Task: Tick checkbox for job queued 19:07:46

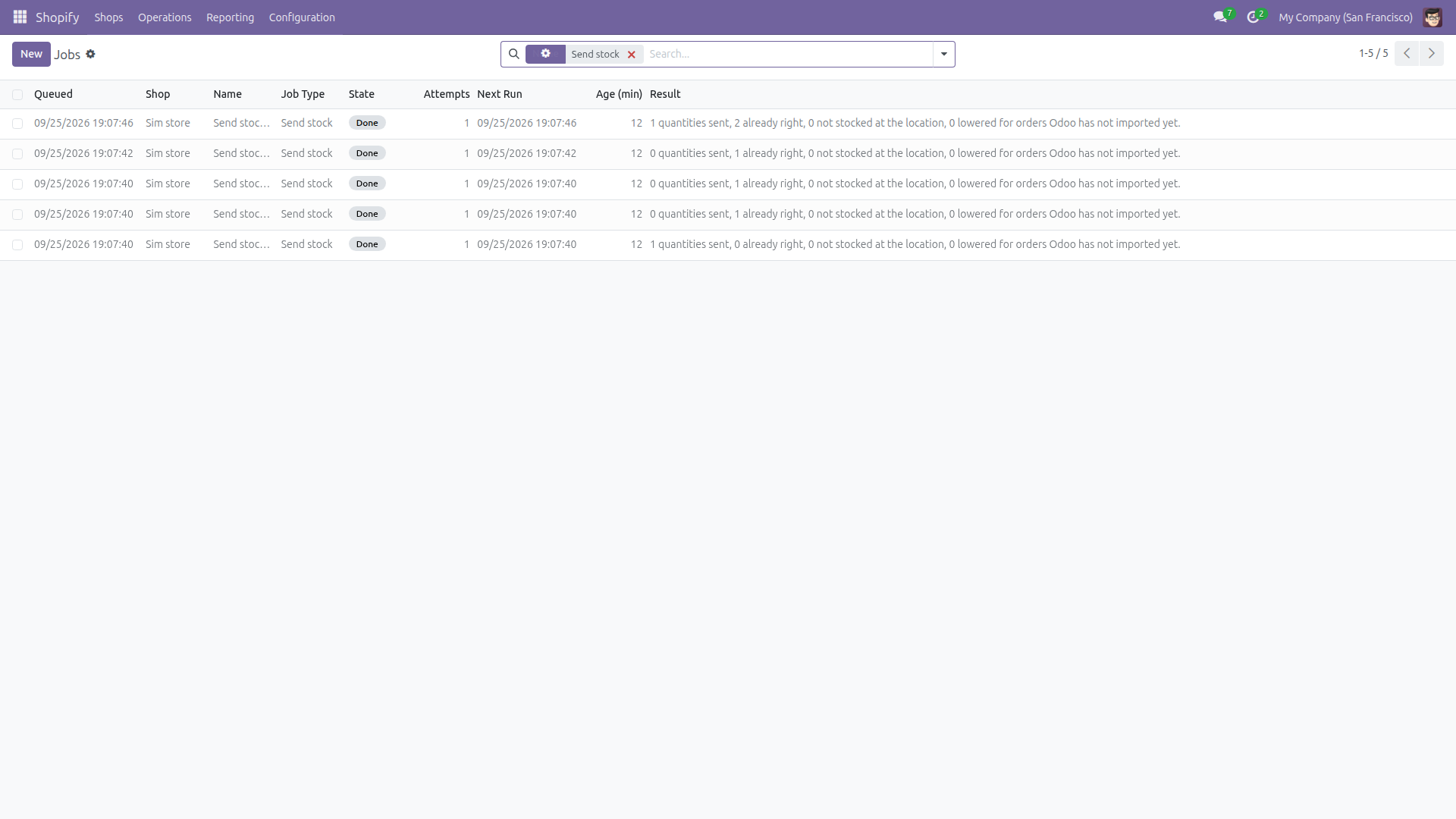Action: (17, 124)
